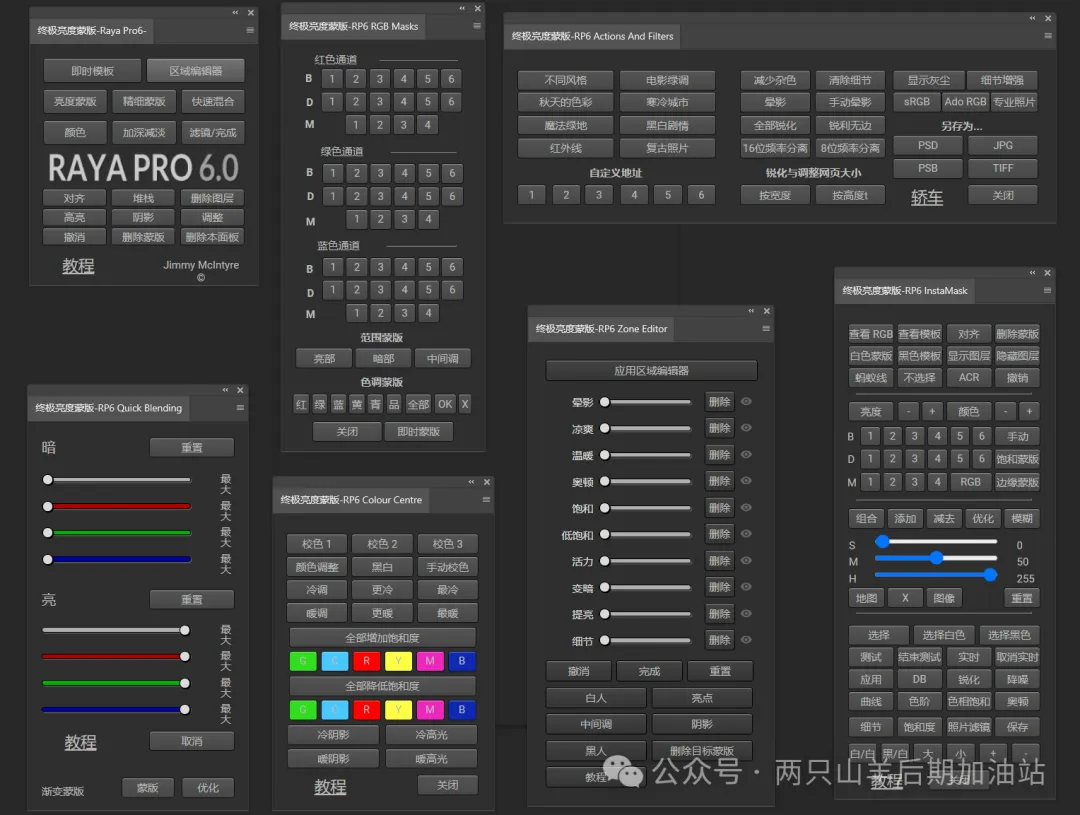1080x815 pixels.
Task: Click the green G swatch under 全部增加饱和度
Action: click(x=303, y=661)
